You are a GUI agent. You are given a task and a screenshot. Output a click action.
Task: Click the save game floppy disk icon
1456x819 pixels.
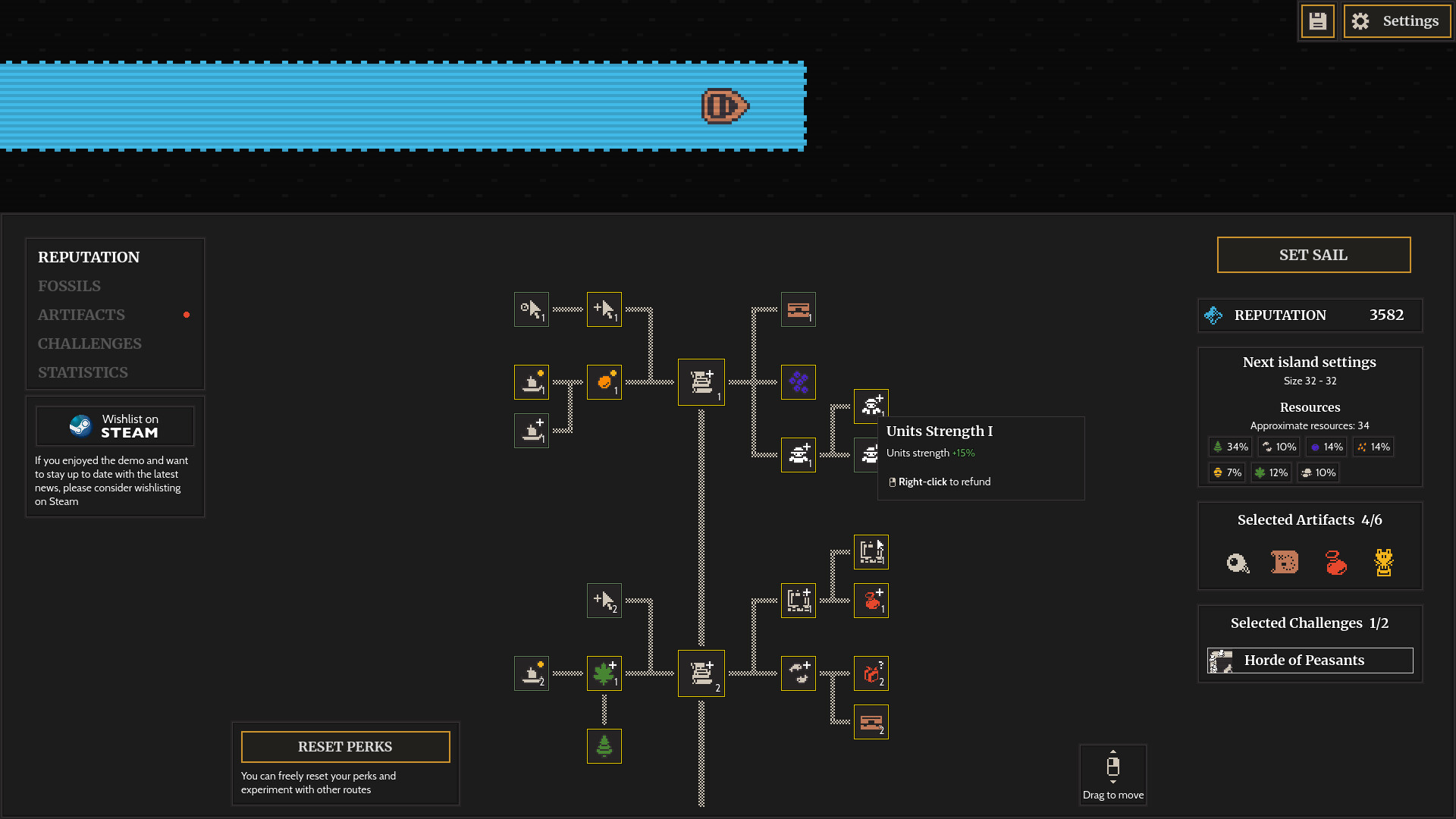[x=1317, y=20]
